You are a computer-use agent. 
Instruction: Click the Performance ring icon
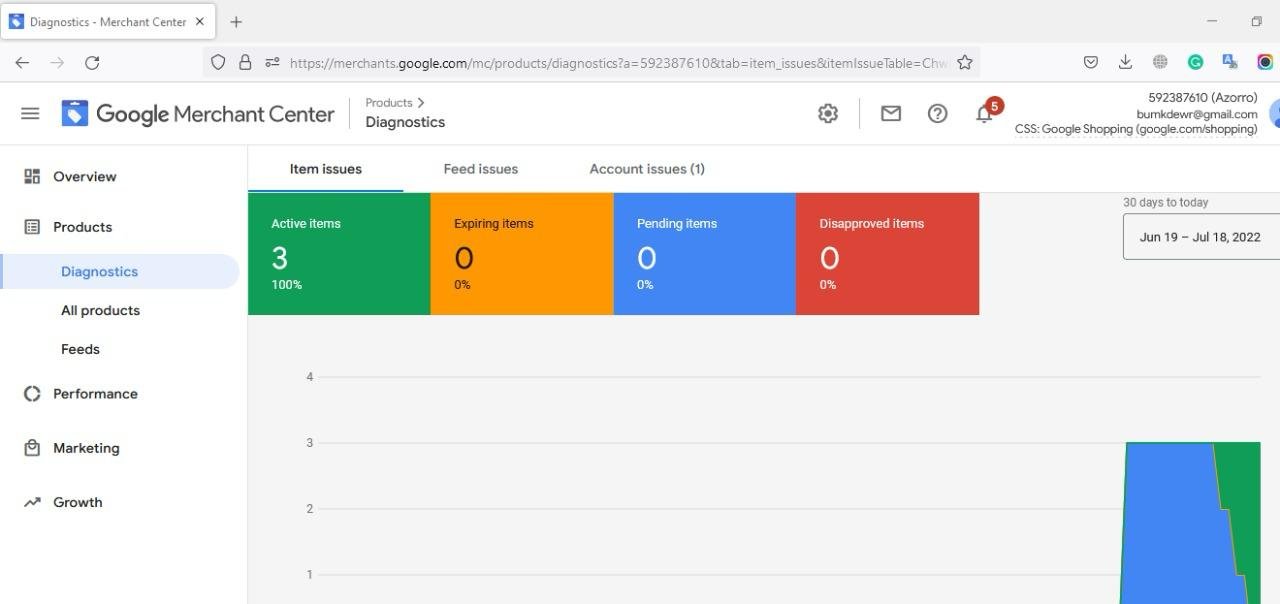coord(32,394)
